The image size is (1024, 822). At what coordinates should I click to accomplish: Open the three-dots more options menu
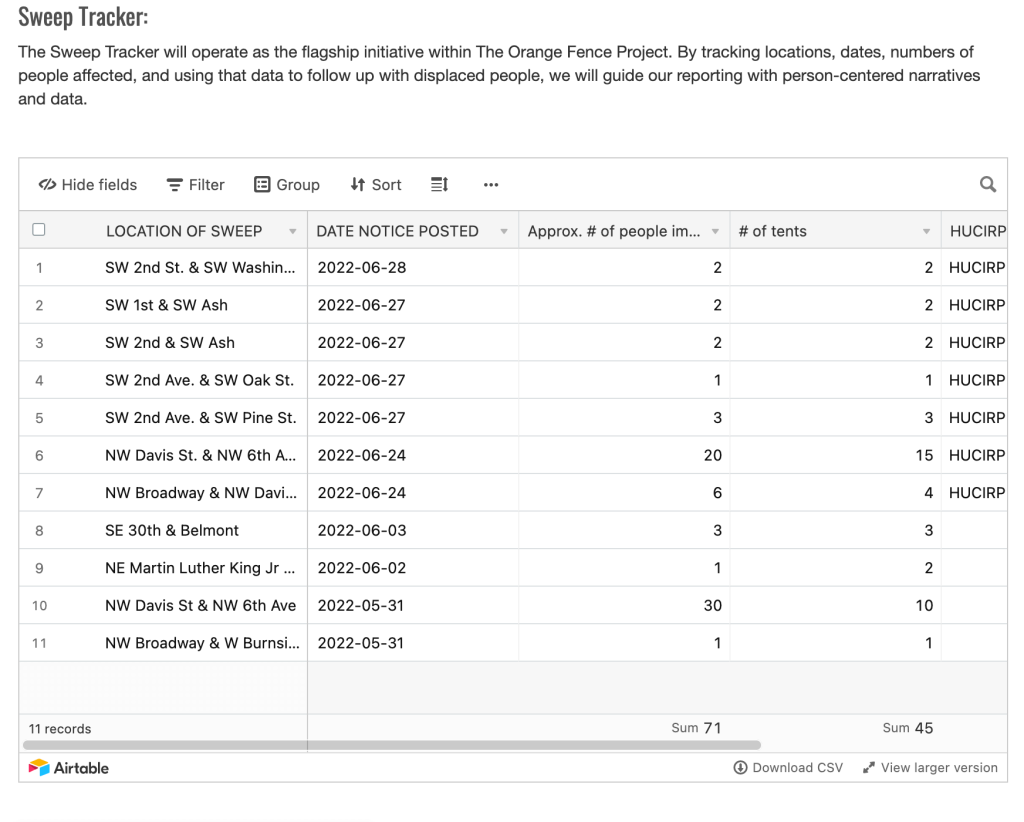pyautogui.click(x=491, y=185)
